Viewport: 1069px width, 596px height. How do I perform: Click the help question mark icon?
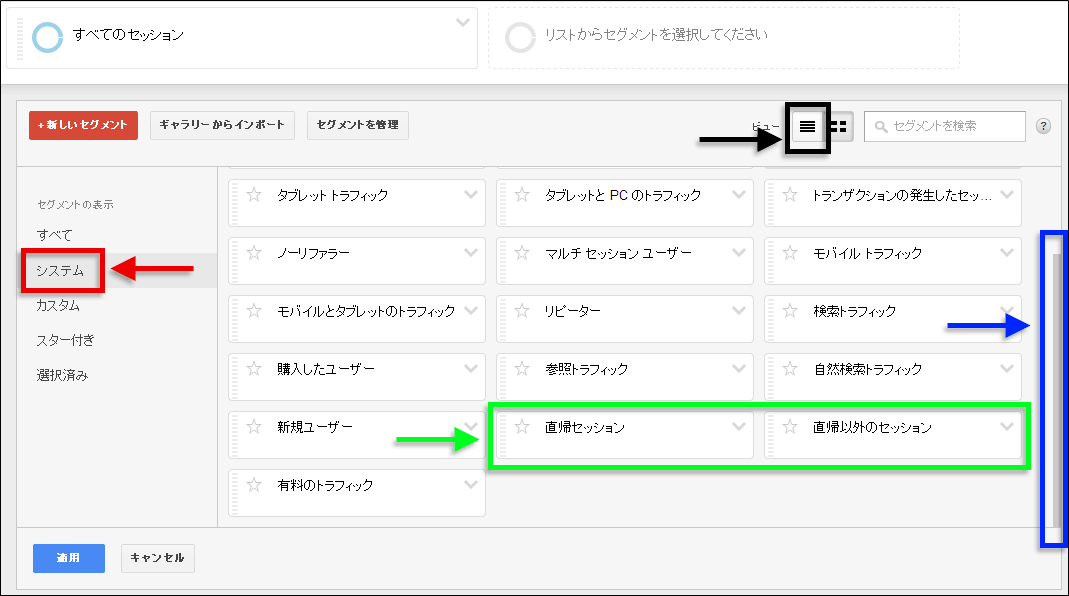coord(1043,126)
